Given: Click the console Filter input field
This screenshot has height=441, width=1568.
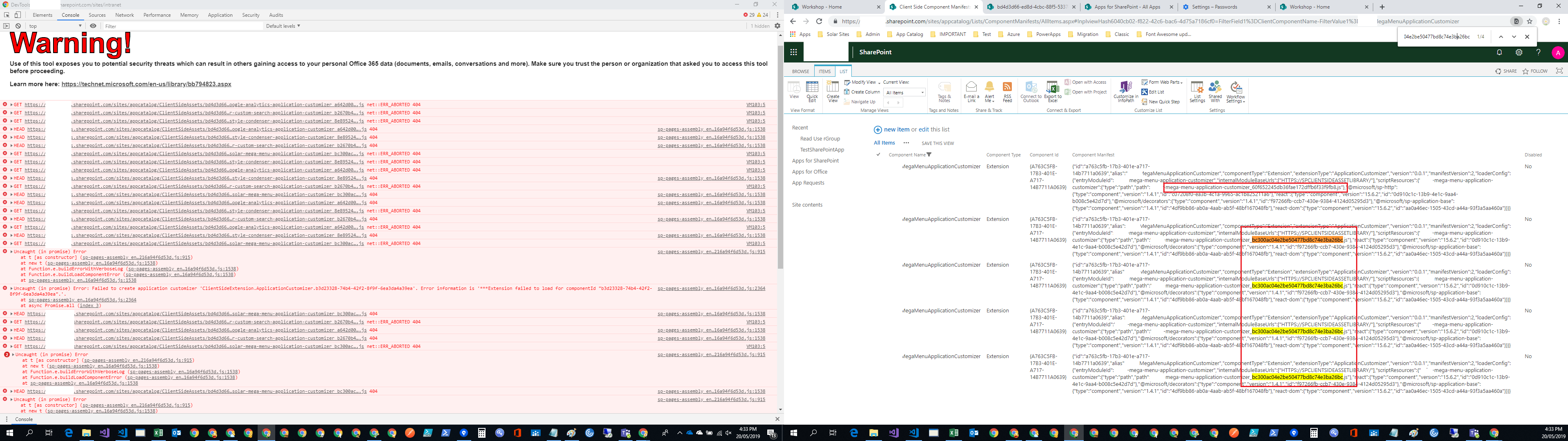Looking at the screenshot, I should click(x=183, y=26).
